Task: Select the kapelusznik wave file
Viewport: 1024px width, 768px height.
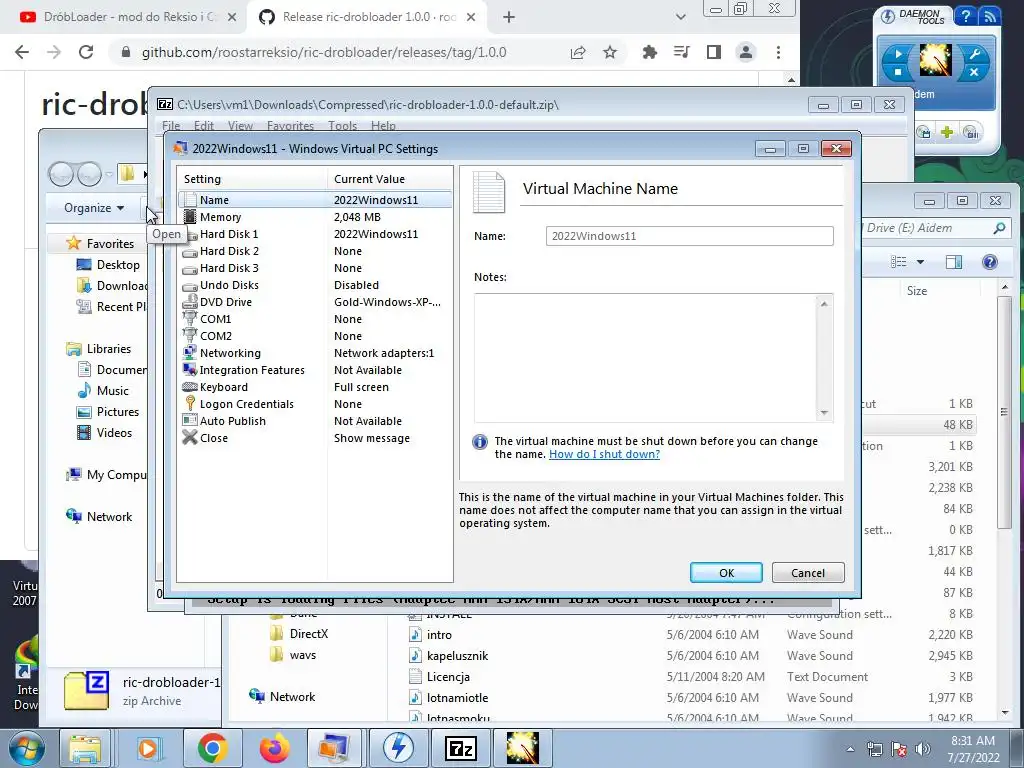Action: pos(449,656)
